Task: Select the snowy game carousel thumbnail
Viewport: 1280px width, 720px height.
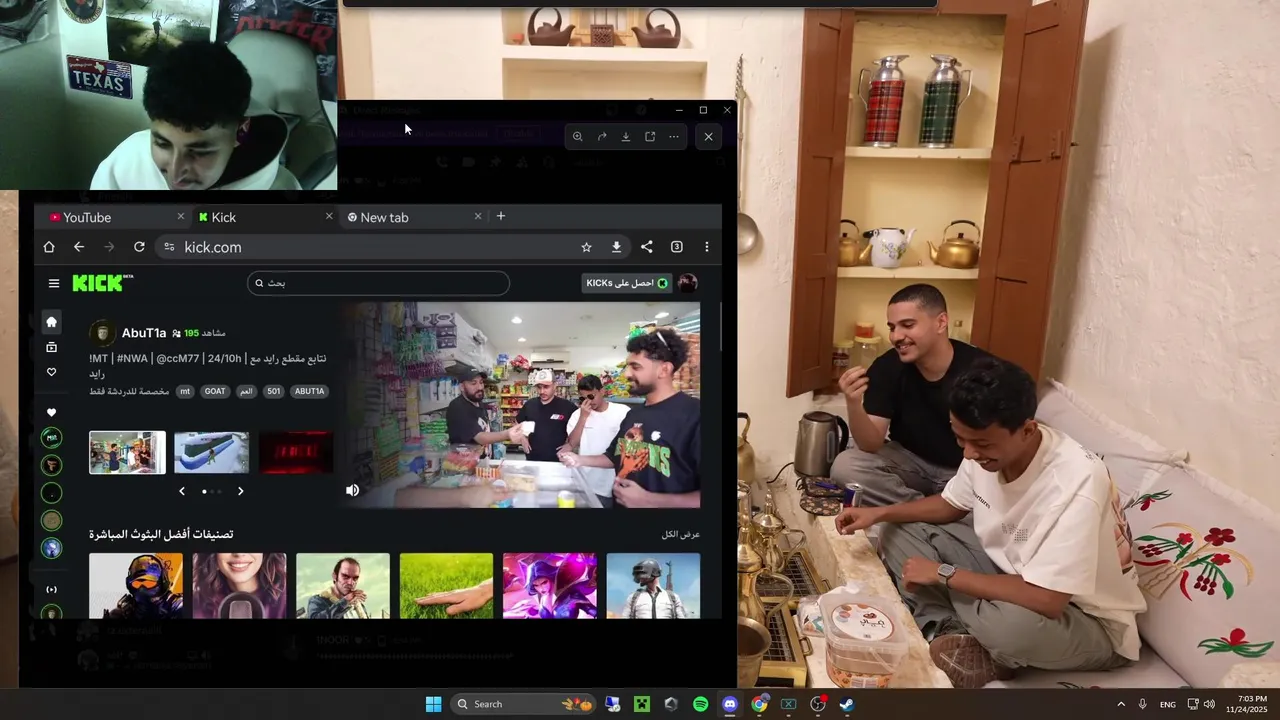Action: click(x=212, y=452)
